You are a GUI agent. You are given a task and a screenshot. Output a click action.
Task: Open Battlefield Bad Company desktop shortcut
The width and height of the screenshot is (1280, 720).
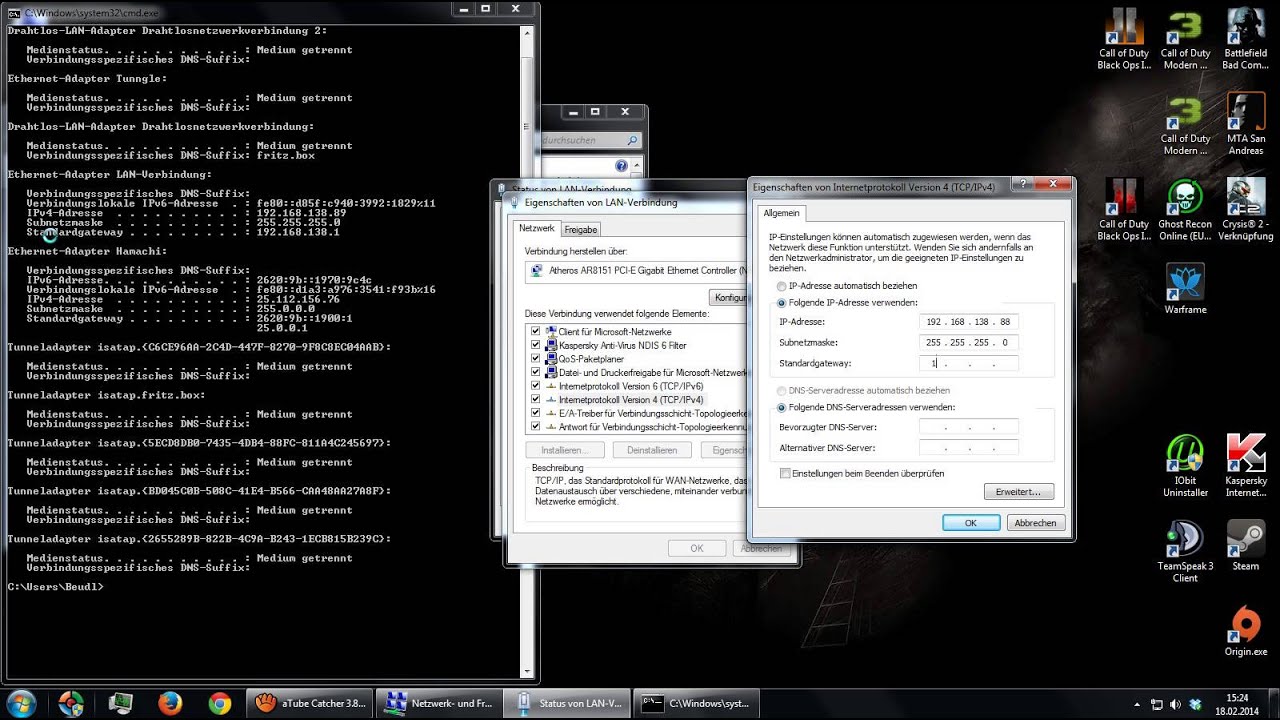click(x=1245, y=40)
